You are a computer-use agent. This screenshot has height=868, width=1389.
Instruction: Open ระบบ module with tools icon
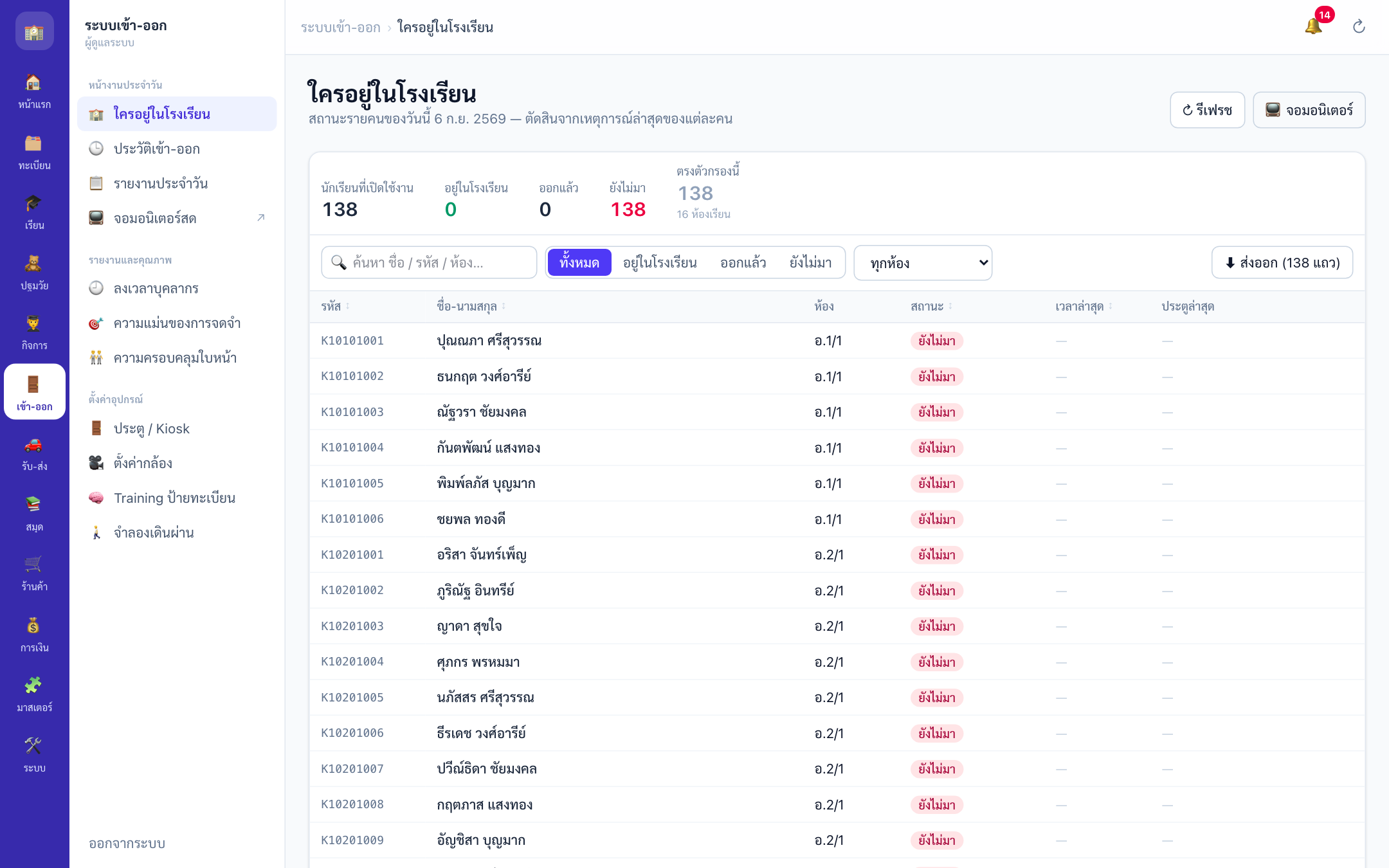point(35,754)
